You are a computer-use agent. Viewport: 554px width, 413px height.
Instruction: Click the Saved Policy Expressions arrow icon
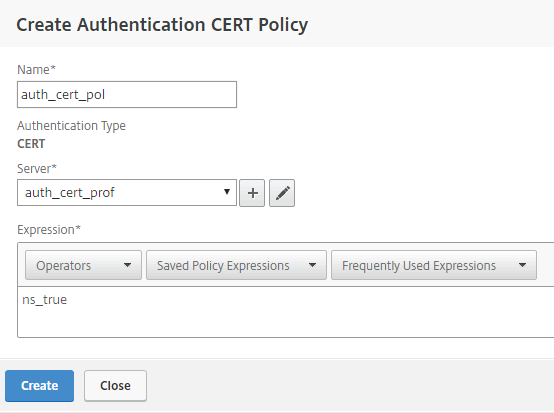point(312,265)
